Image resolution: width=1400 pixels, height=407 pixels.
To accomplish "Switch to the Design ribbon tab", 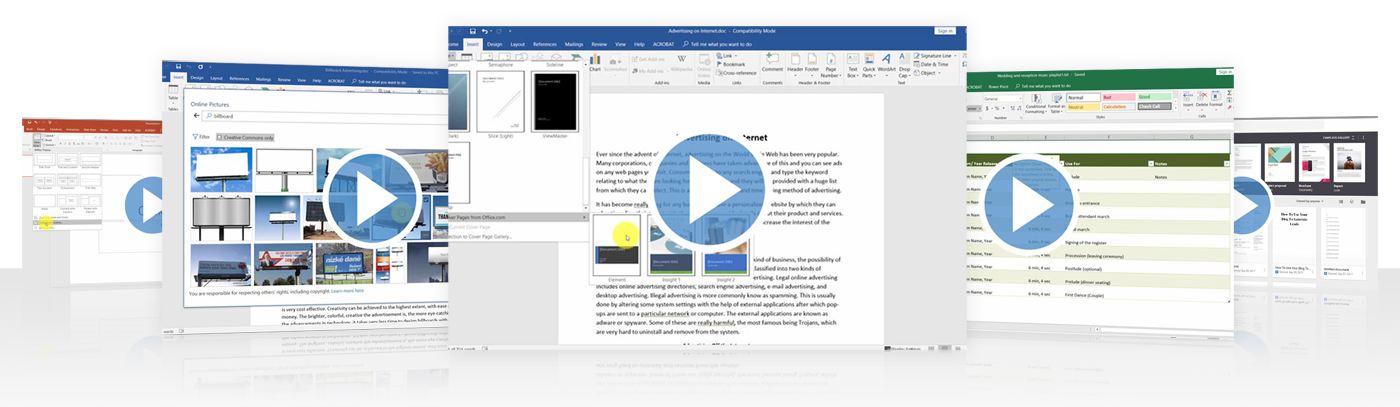I will [494, 45].
